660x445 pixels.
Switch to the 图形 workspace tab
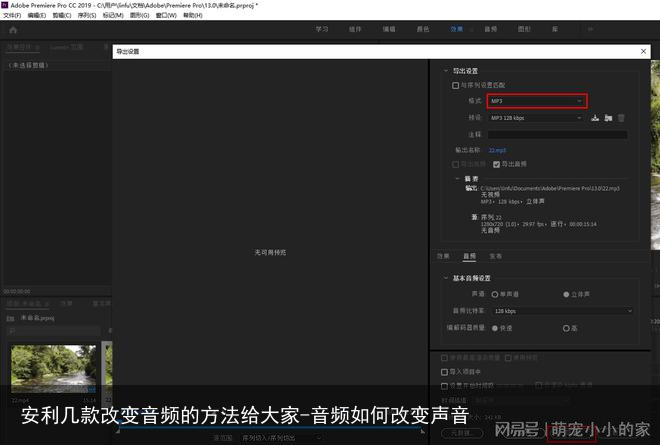[524, 29]
